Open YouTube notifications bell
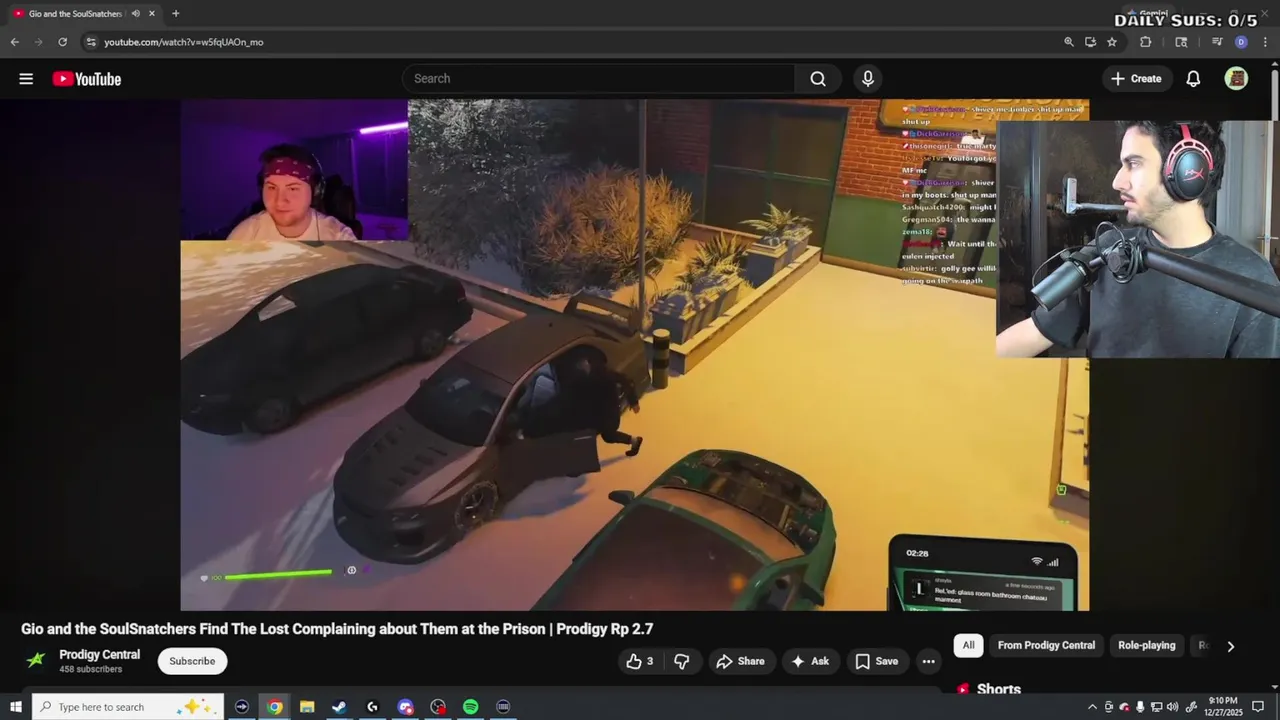This screenshot has width=1280, height=720. tap(1193, 79)
